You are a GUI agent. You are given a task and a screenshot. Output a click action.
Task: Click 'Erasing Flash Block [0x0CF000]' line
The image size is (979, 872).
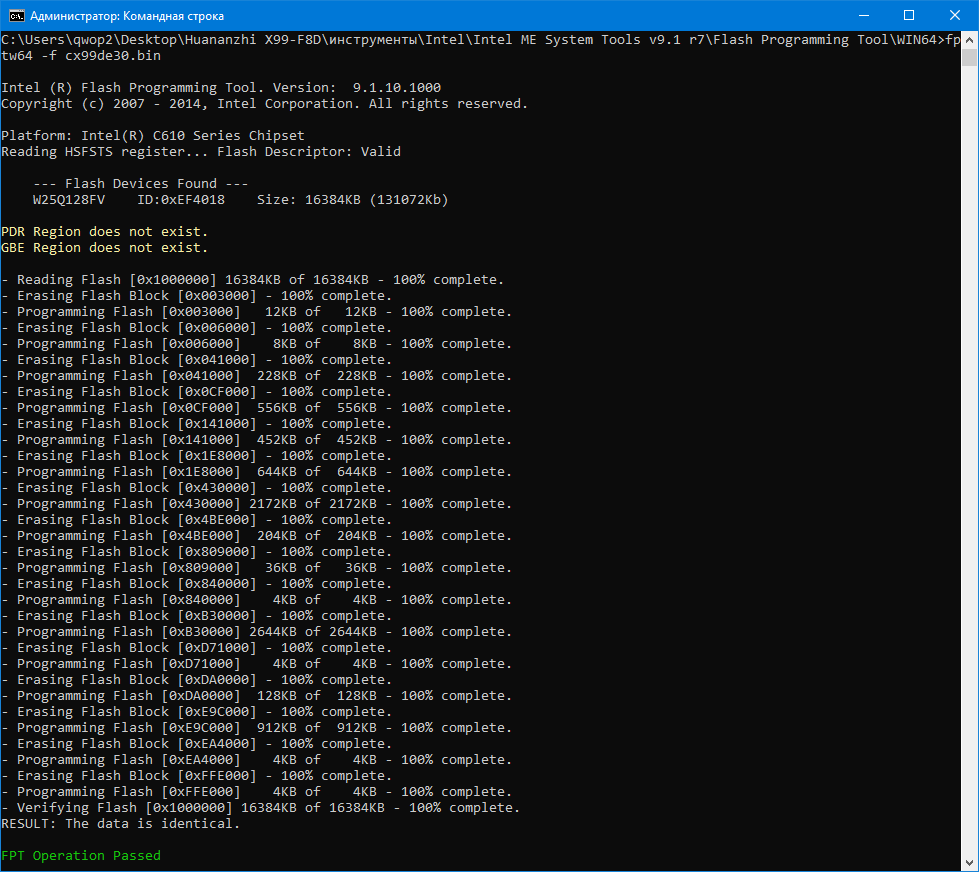(197, 392)
